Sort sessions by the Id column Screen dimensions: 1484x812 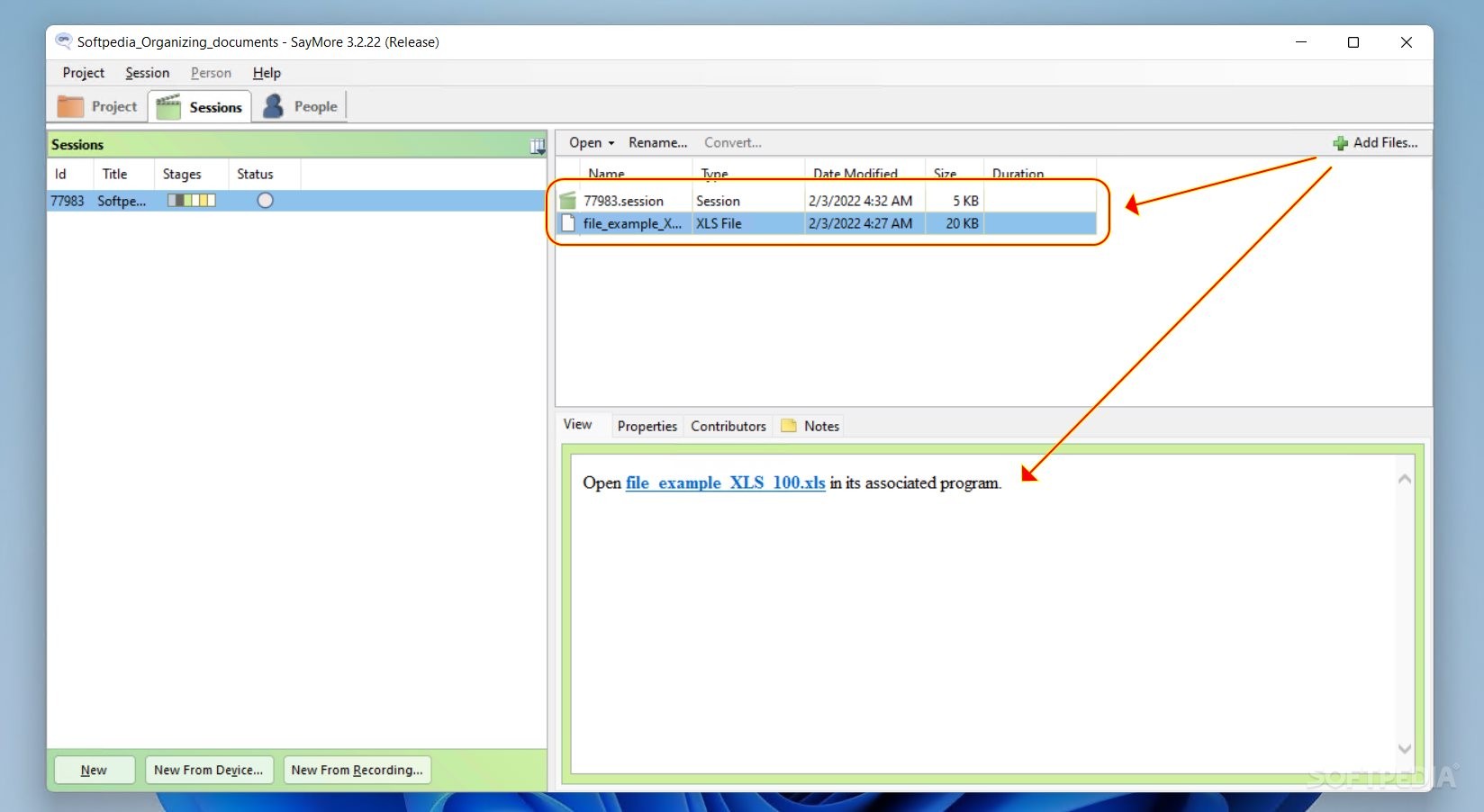coord(70,174)
